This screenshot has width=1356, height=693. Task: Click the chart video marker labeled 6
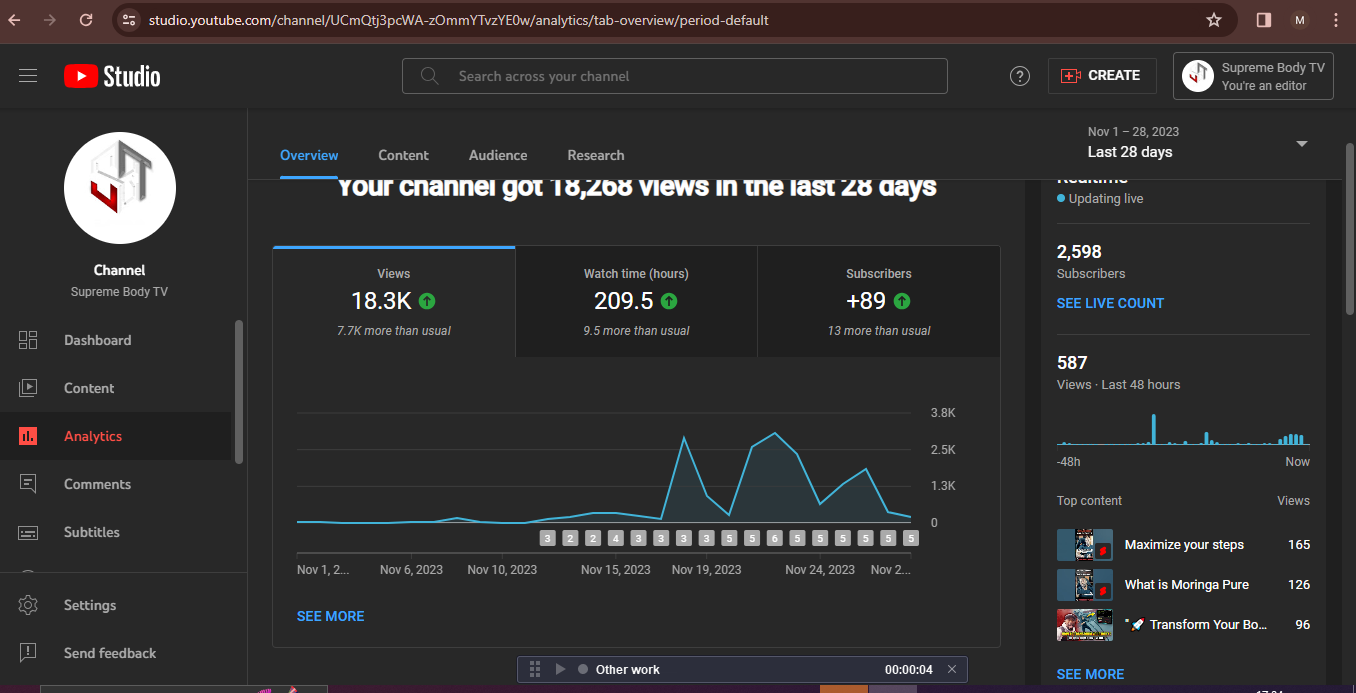774,538
